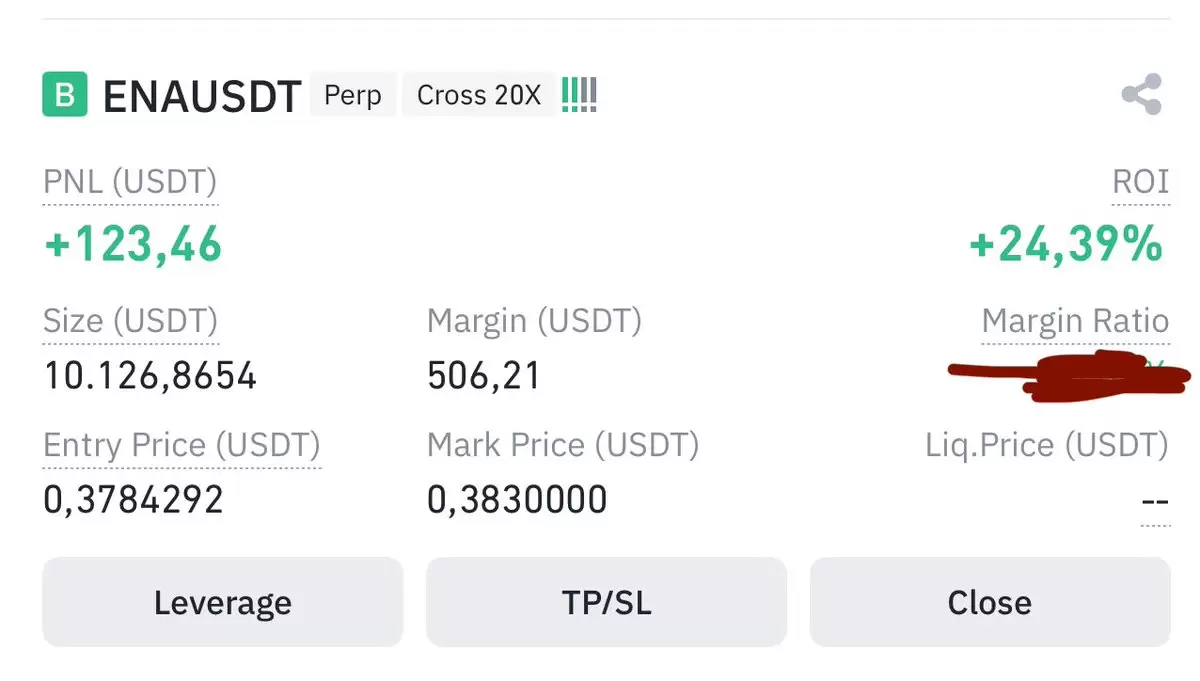The width and height of the screenshot is (1200, 681).
Task: Tap the Margin amount 506,21
Action: 484,377
